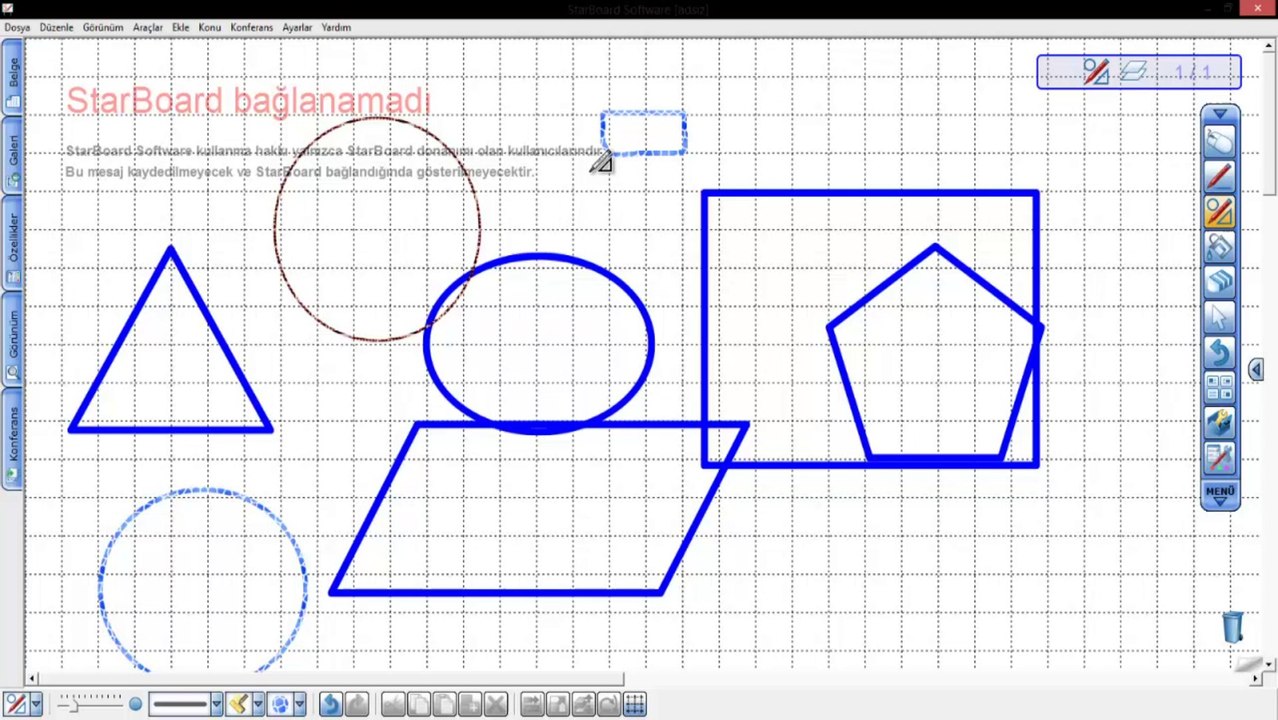Open the Konu menu

(x=210, y=27)
